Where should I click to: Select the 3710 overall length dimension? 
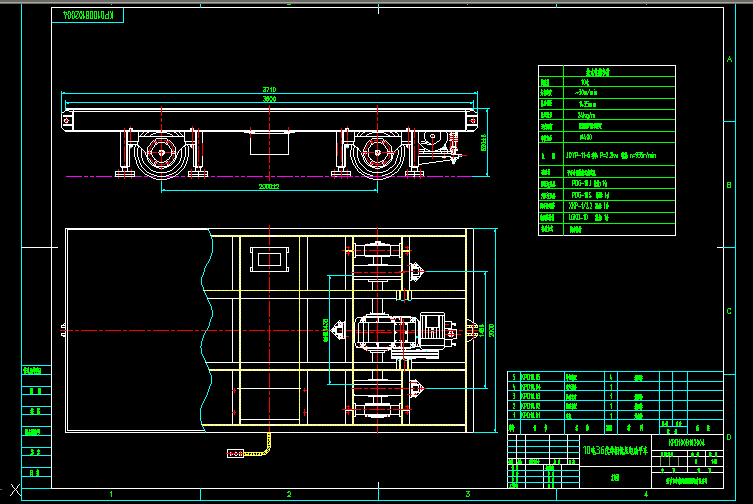[269, 91]
